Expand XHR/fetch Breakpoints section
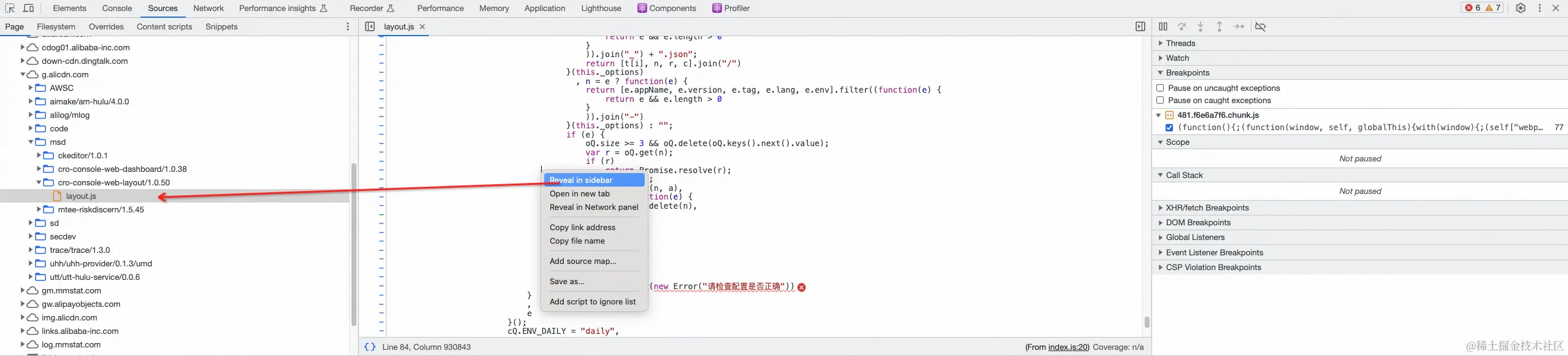 pyautogui.click(x=1160, y=208)
